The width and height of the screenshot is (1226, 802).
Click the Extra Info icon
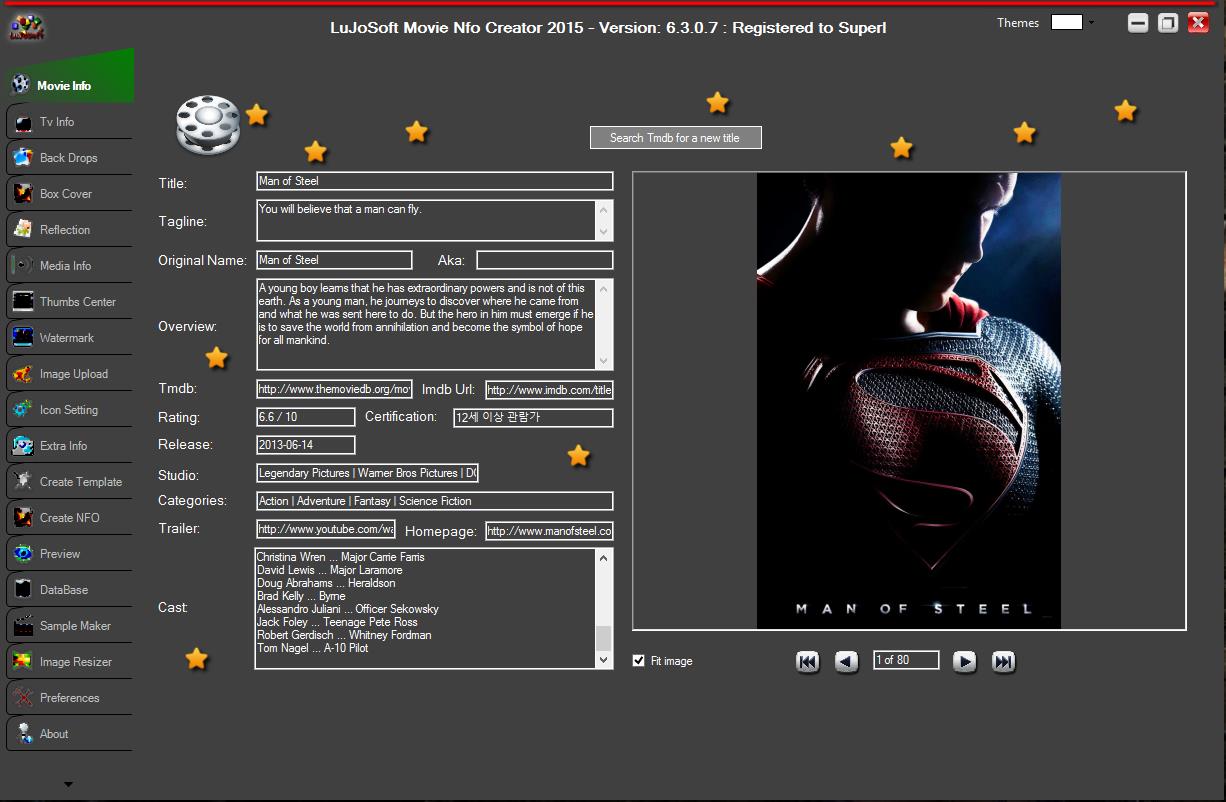pos(22,445)
